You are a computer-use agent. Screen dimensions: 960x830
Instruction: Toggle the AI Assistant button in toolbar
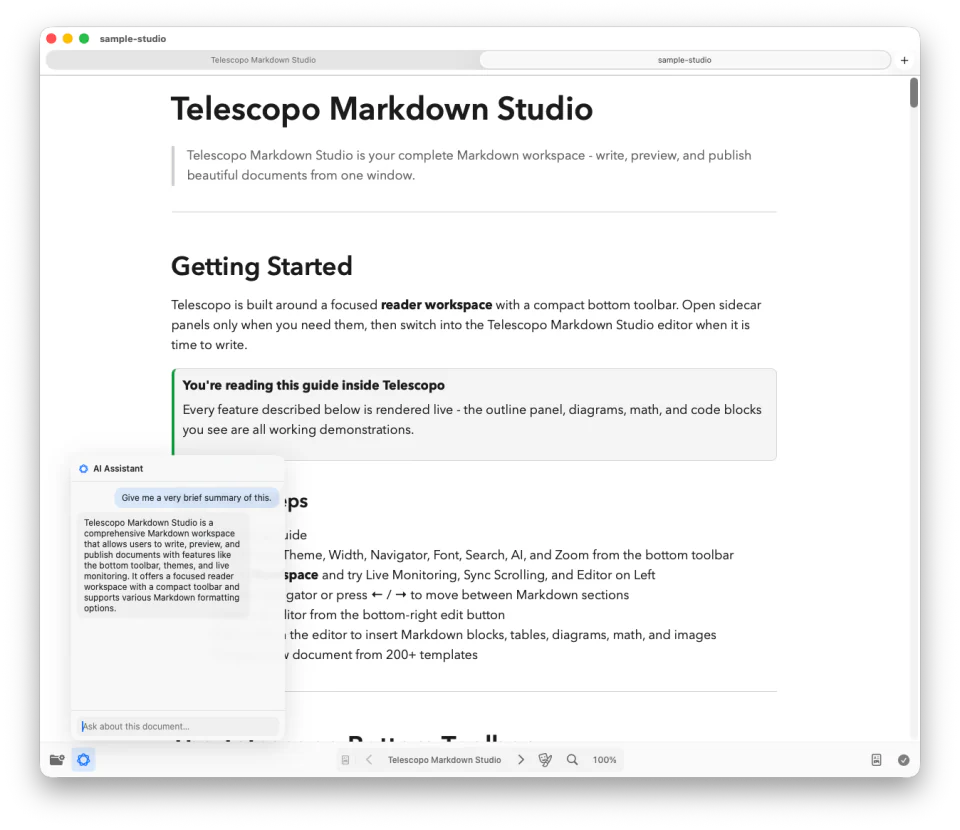[x=83, y=760]
